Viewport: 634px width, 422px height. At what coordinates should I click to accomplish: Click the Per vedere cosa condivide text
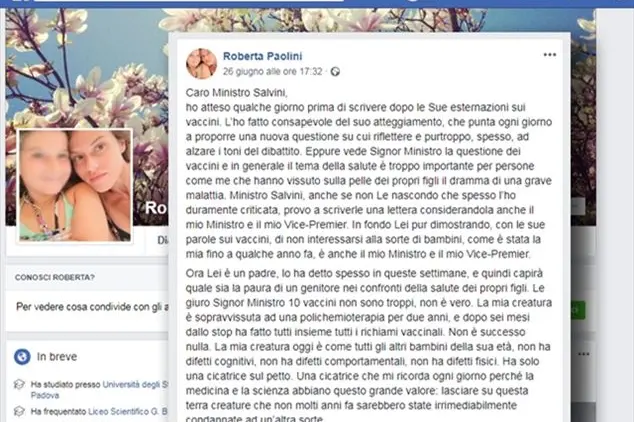coord(92,307)
